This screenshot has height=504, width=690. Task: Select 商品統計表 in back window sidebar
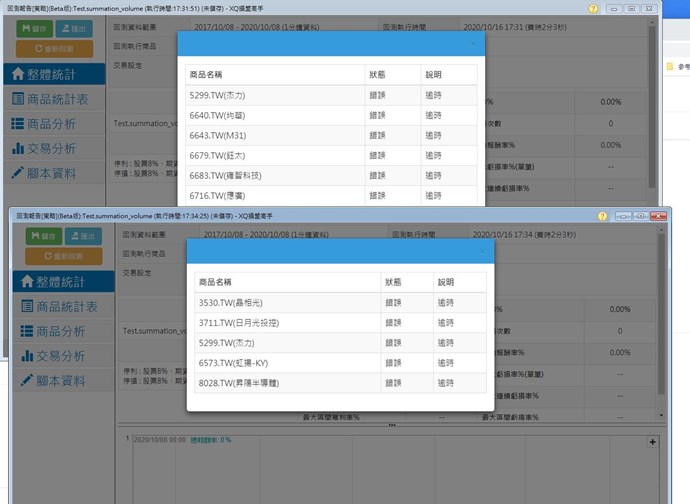[55, 99]
